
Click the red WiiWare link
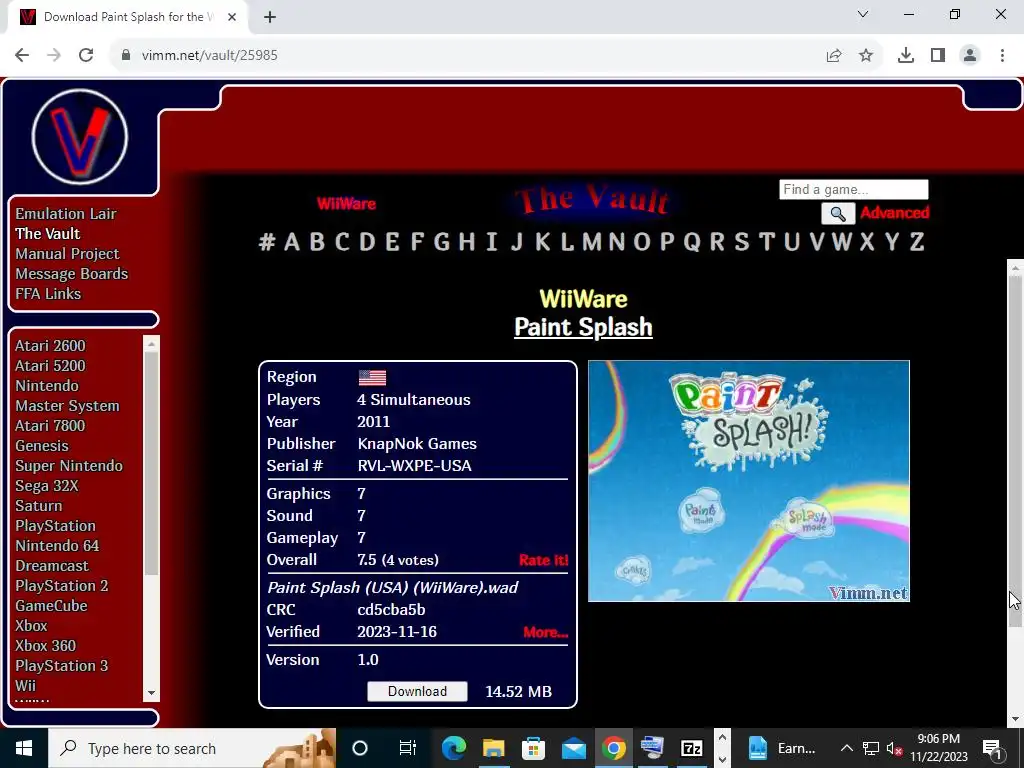click(346, 204)
